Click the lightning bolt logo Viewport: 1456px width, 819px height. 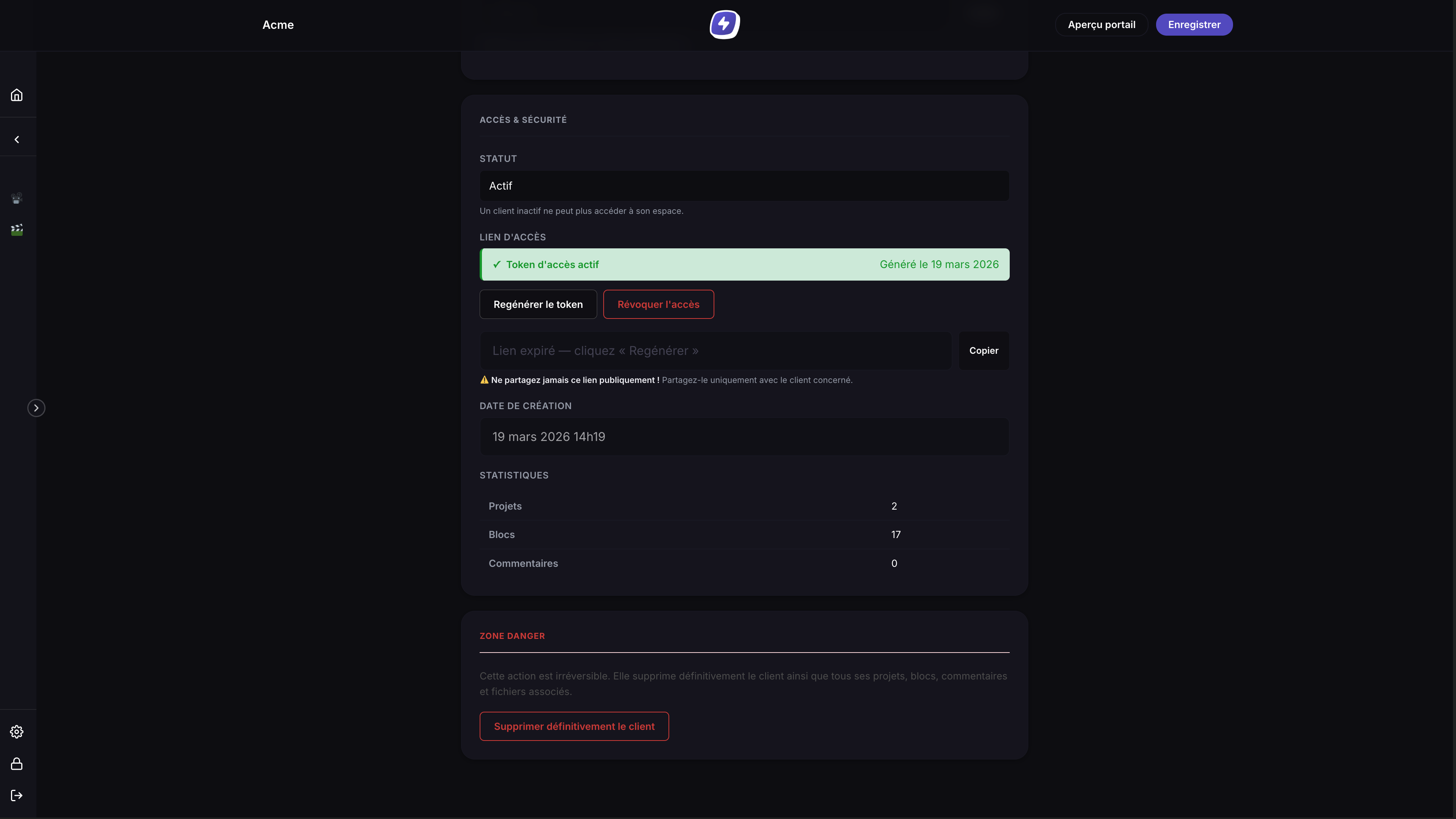coord(725,25)
